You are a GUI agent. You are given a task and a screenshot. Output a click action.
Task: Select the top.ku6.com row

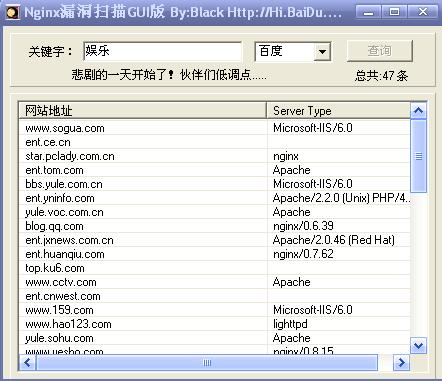click(215, 268)
